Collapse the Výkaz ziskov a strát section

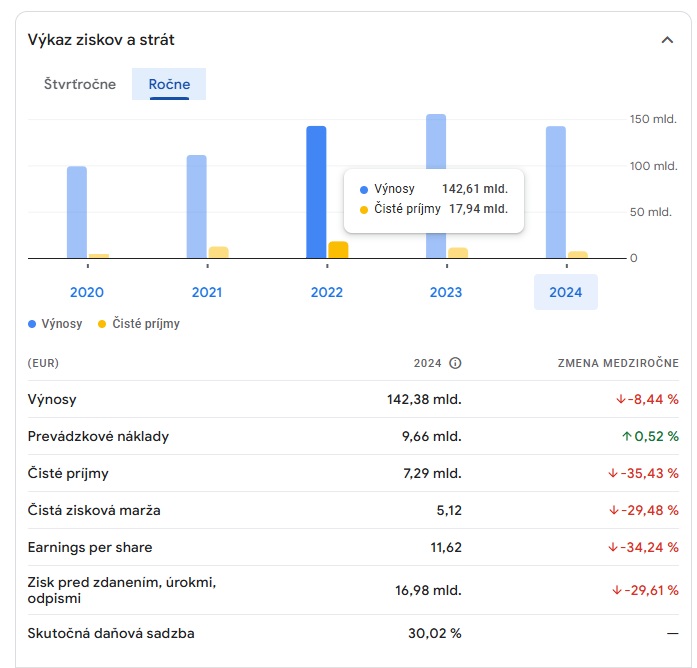[667, 40]
